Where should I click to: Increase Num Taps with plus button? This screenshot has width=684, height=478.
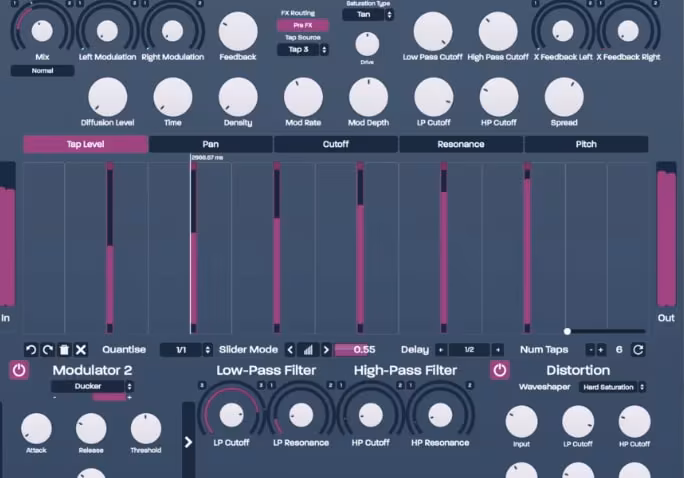click(601, 350)
